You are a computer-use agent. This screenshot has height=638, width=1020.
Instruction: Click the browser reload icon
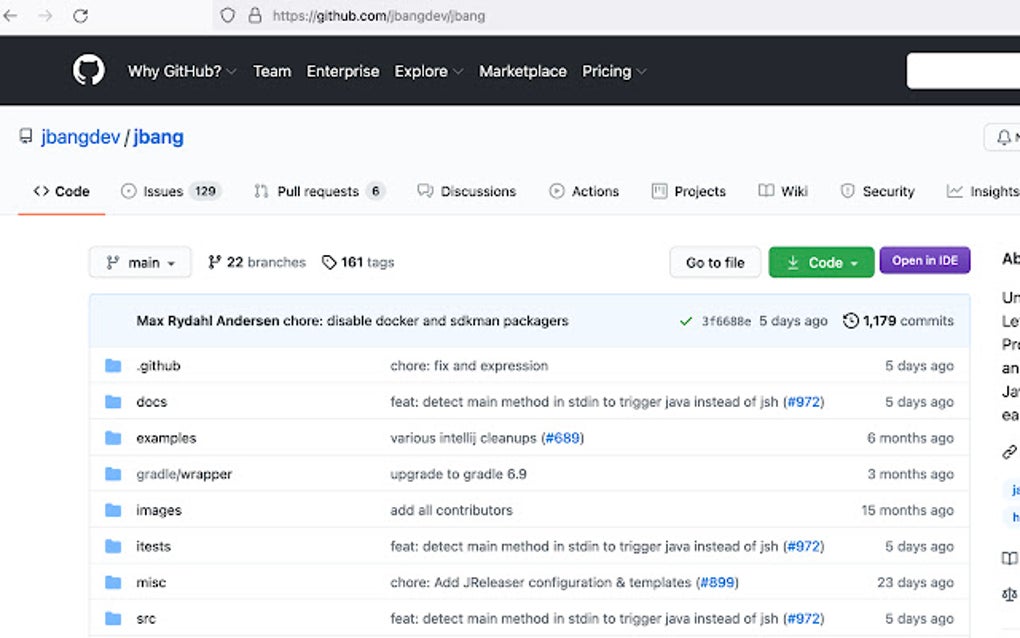[81, 16]
